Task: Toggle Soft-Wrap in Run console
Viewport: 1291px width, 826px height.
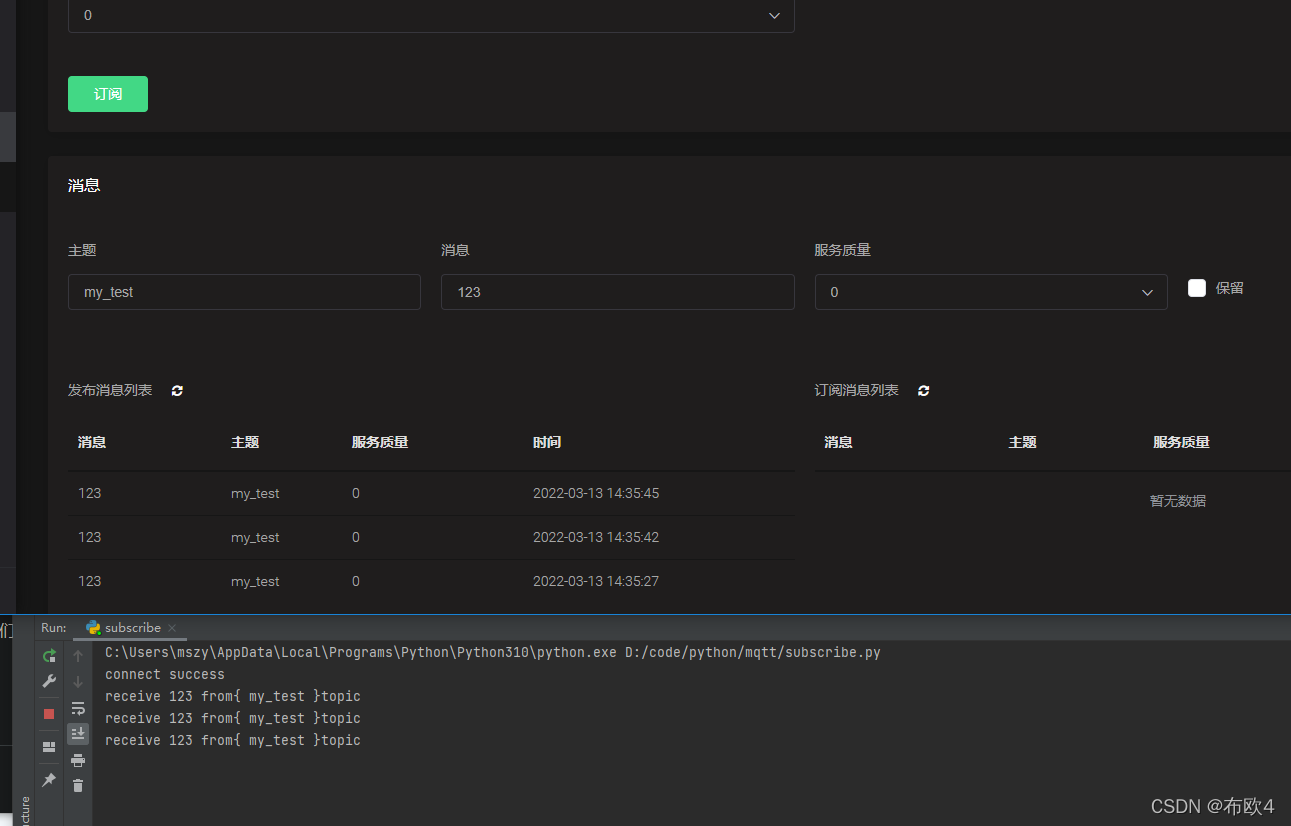Action: click(x=78, y=708)
